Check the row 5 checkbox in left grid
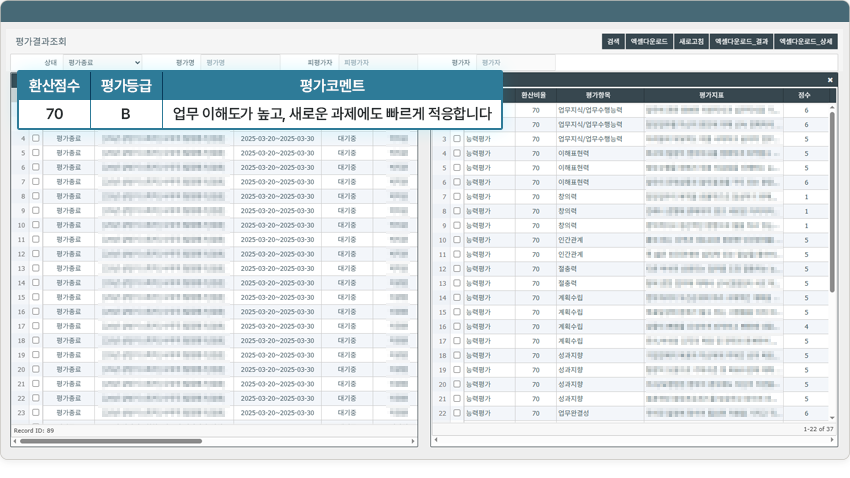Screen dimensions: 850x478 coord(36,153)
